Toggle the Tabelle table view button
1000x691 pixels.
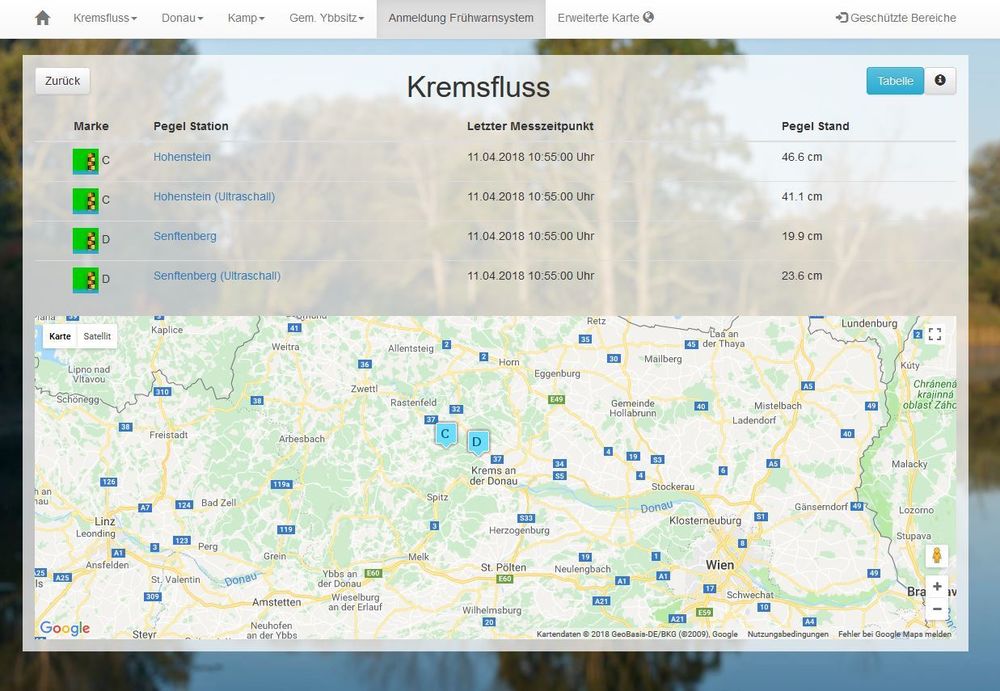pyautogui.click(x=895, y=81)
